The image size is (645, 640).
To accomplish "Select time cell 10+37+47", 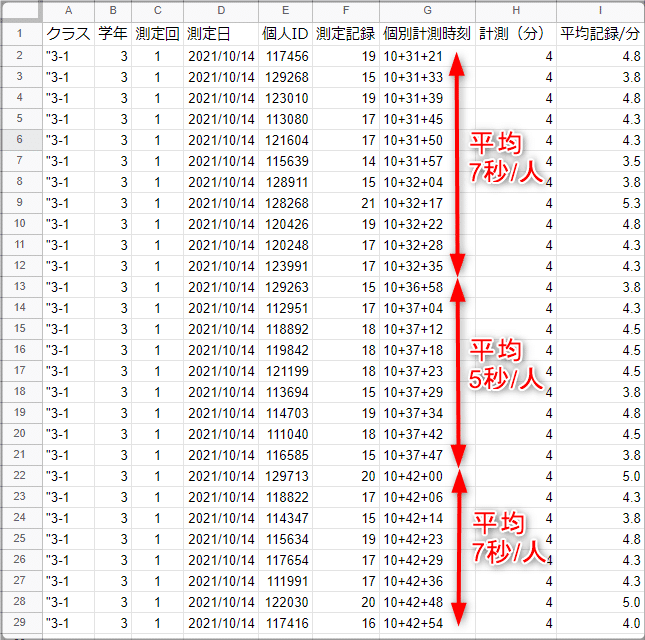I will pos(427,454).
